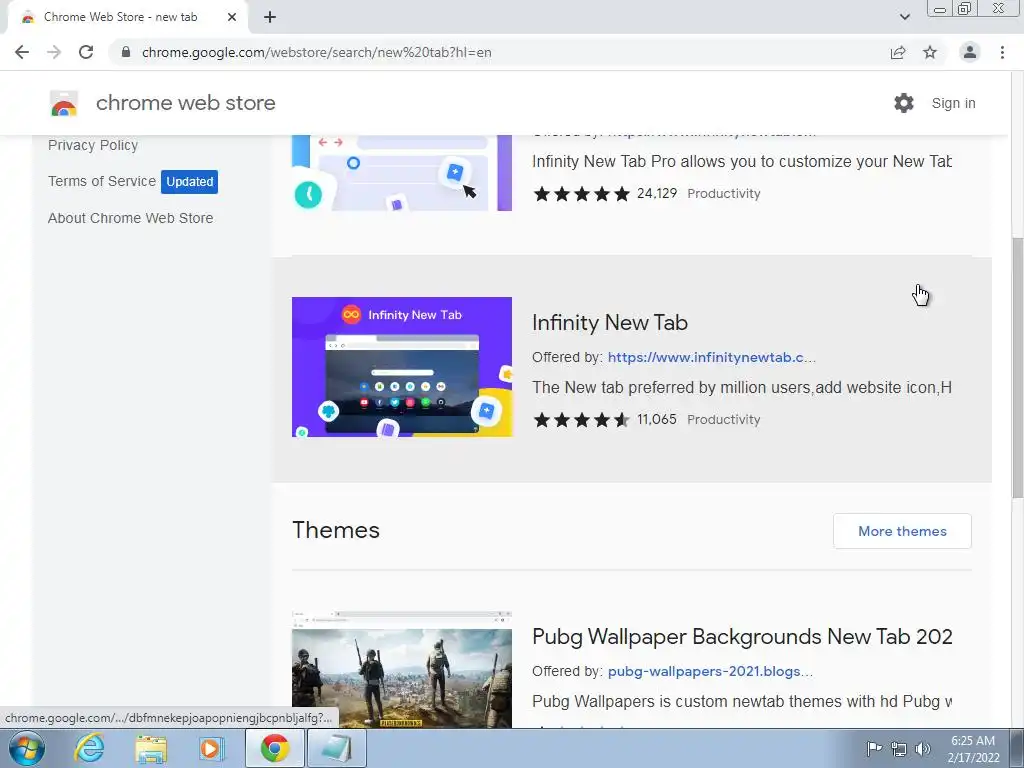
Task: Close the Chrome Web Store tab
Action: pyautogui.click(x=232, y=17)
